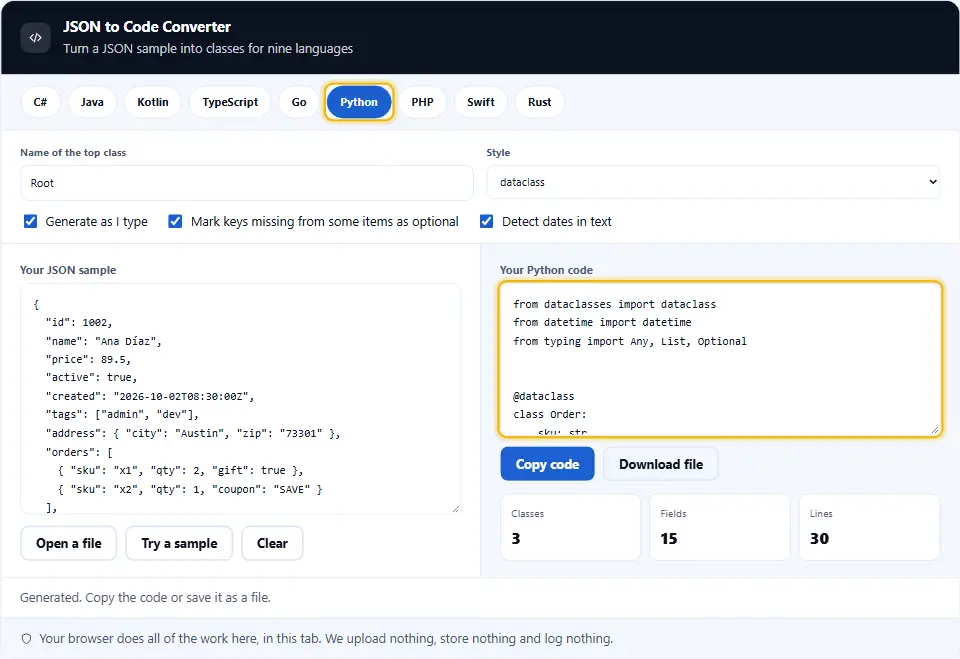This screenshot has height=659, width=960.
Task: Switch to TypeScript output
Action: click(230, 102)
